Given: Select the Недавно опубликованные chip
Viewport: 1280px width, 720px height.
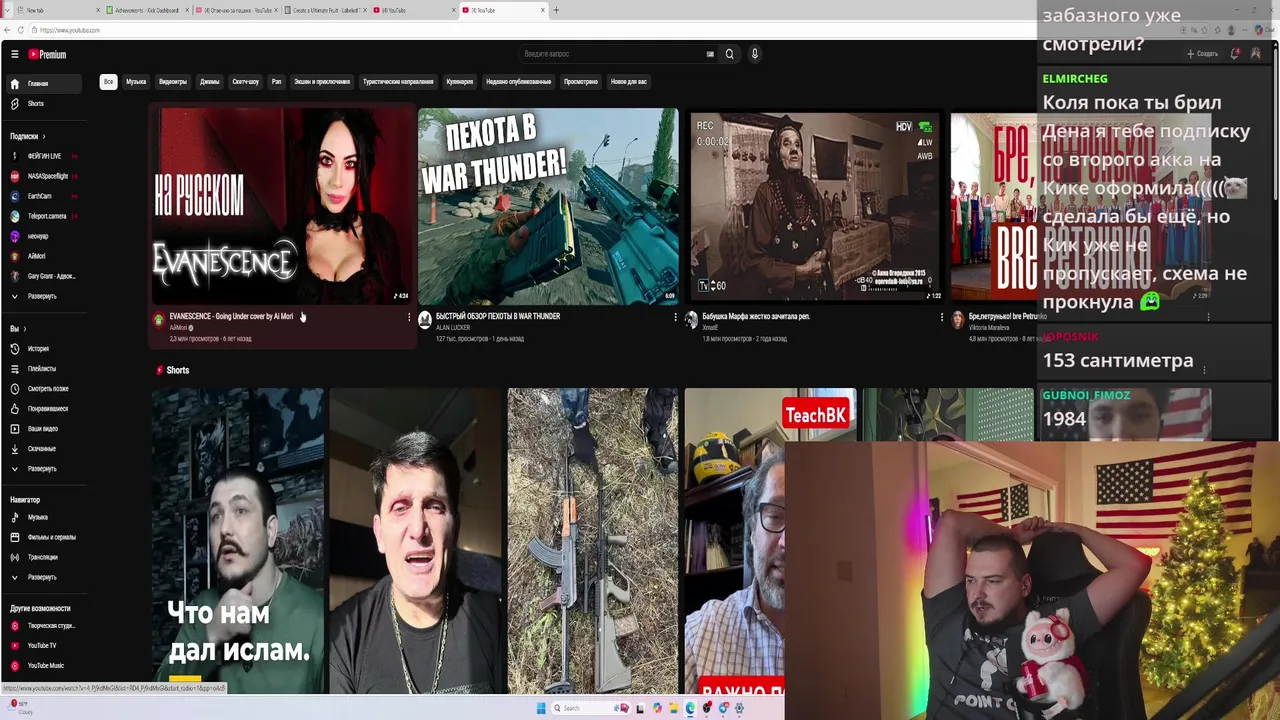Looking at the screenshot, I should pos(518,82).
